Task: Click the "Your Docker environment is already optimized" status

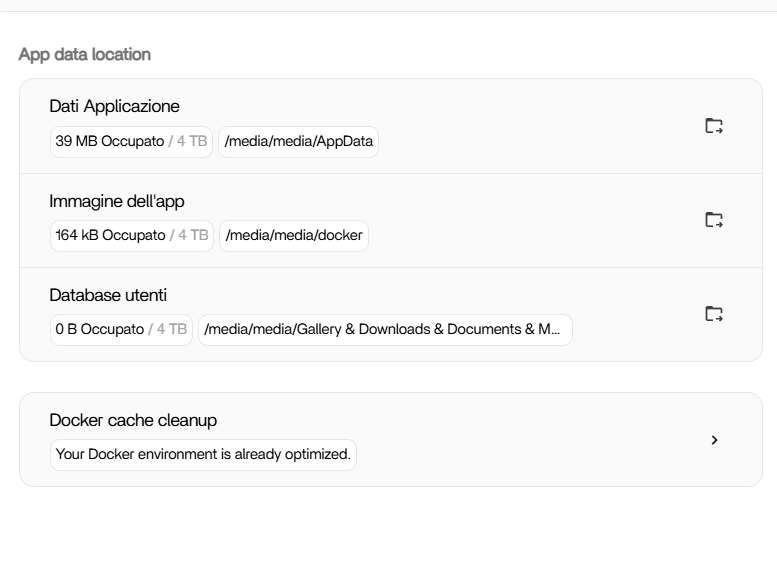Action: click(203, 455)
